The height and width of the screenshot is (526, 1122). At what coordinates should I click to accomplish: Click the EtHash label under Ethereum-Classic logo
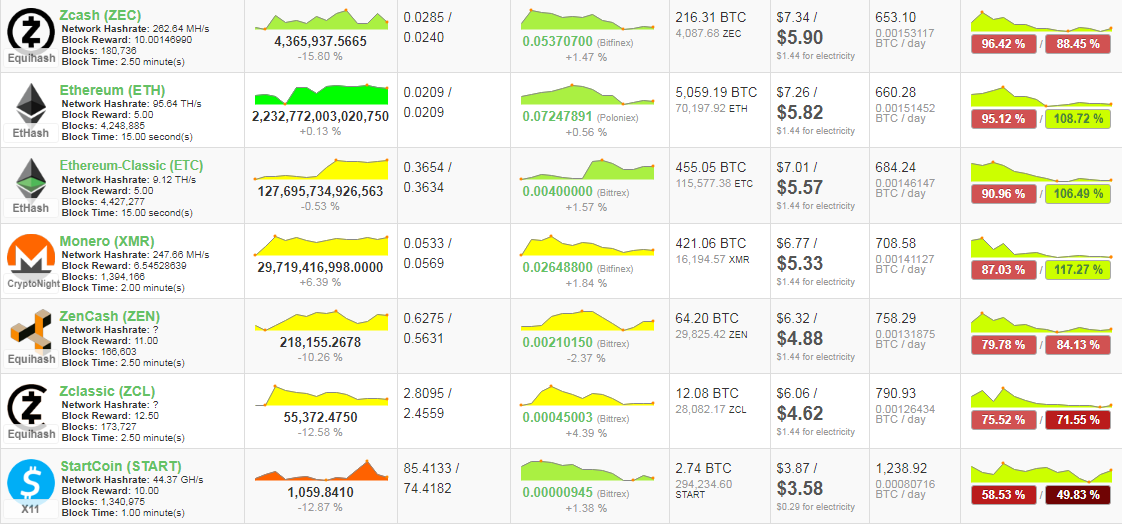click(30, 208)
